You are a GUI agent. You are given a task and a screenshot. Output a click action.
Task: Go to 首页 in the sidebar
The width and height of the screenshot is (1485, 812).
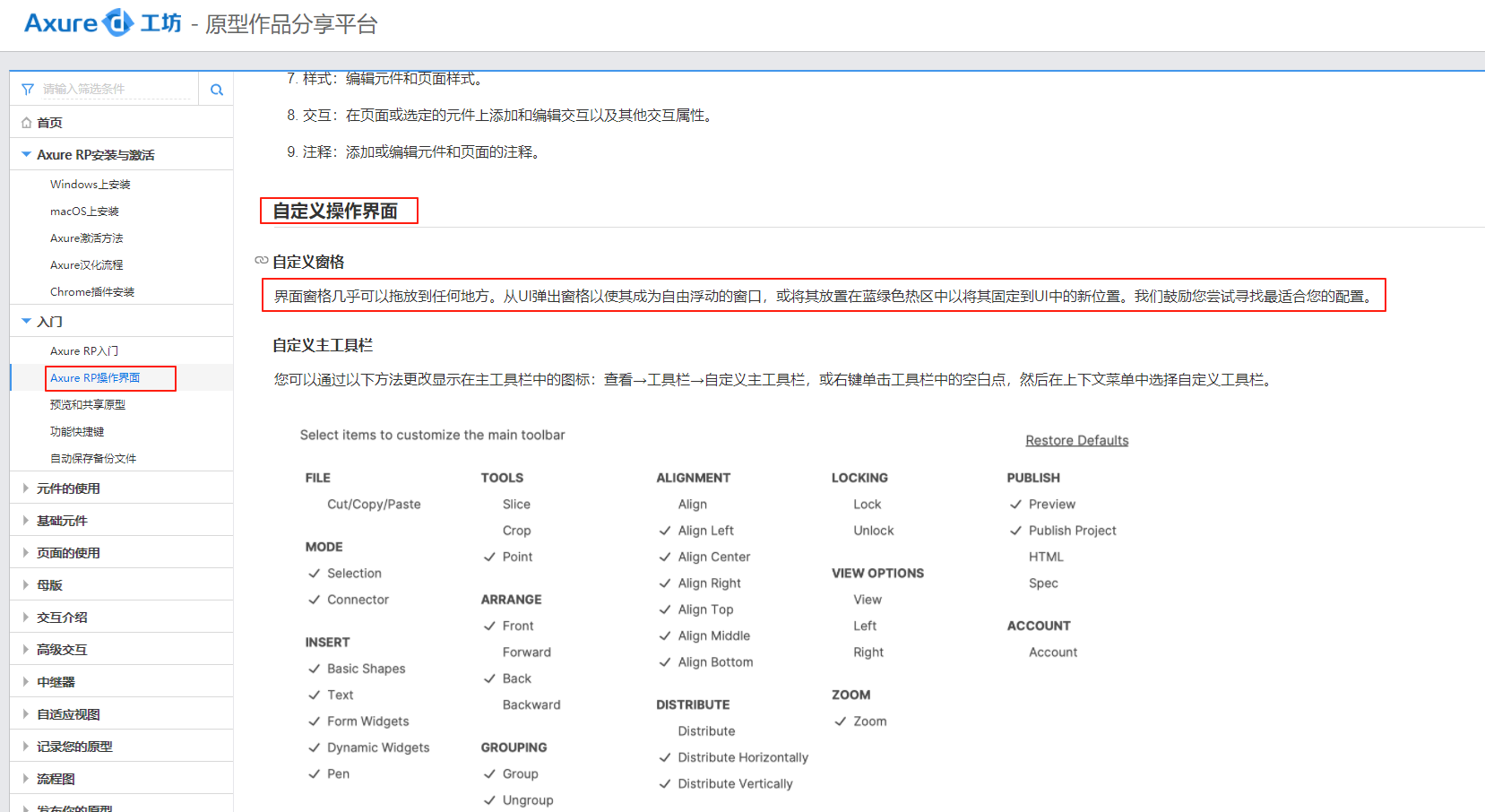coord(49,123)
